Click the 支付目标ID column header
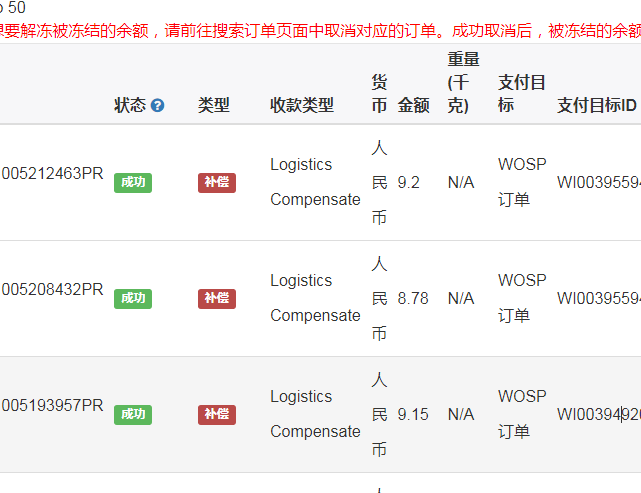This screenshot has height=493, width=641. (x=596, y=105)
